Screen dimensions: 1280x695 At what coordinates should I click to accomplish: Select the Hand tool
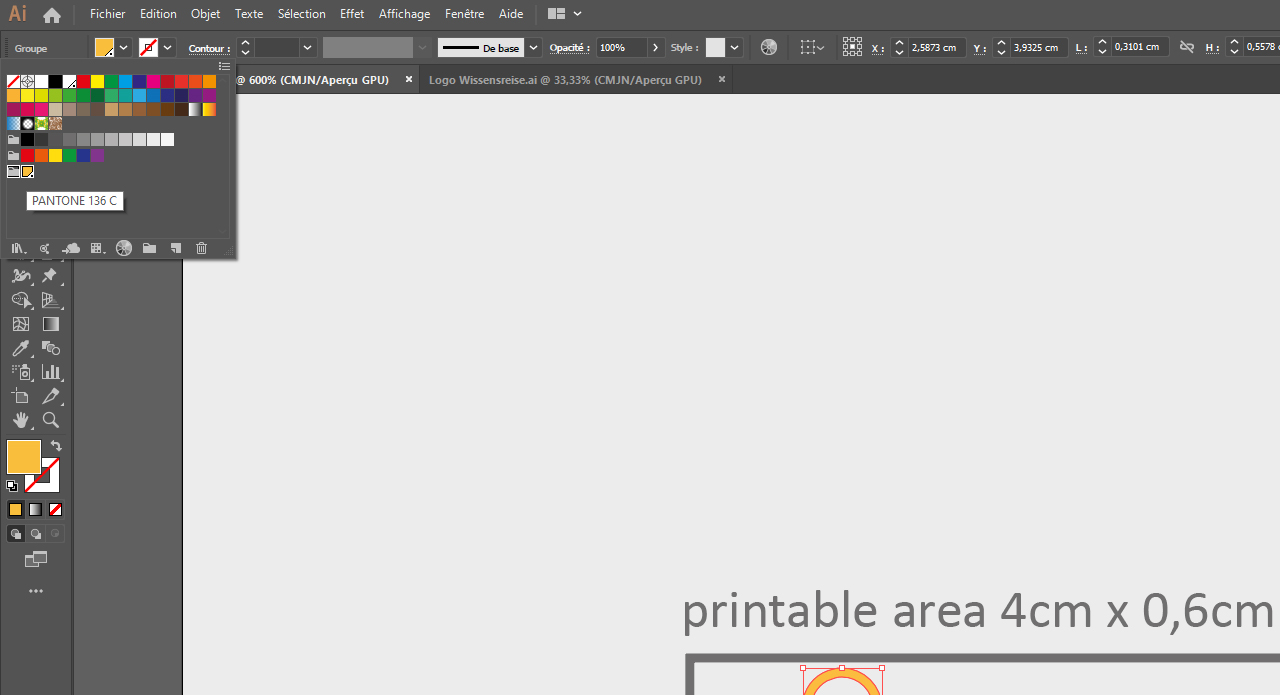tap(21, 420)
